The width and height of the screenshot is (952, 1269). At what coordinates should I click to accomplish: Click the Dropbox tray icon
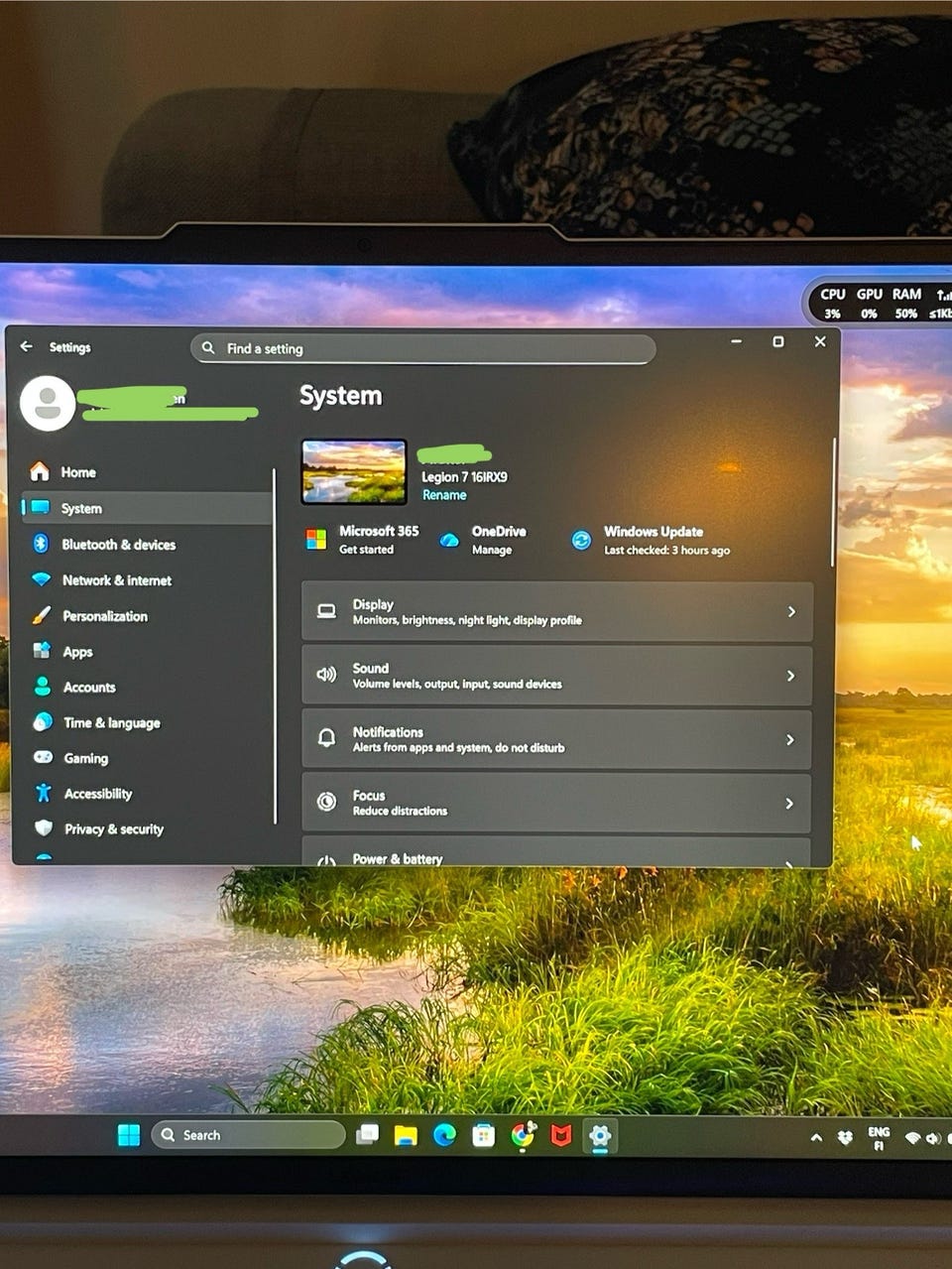pos(845,1138)
